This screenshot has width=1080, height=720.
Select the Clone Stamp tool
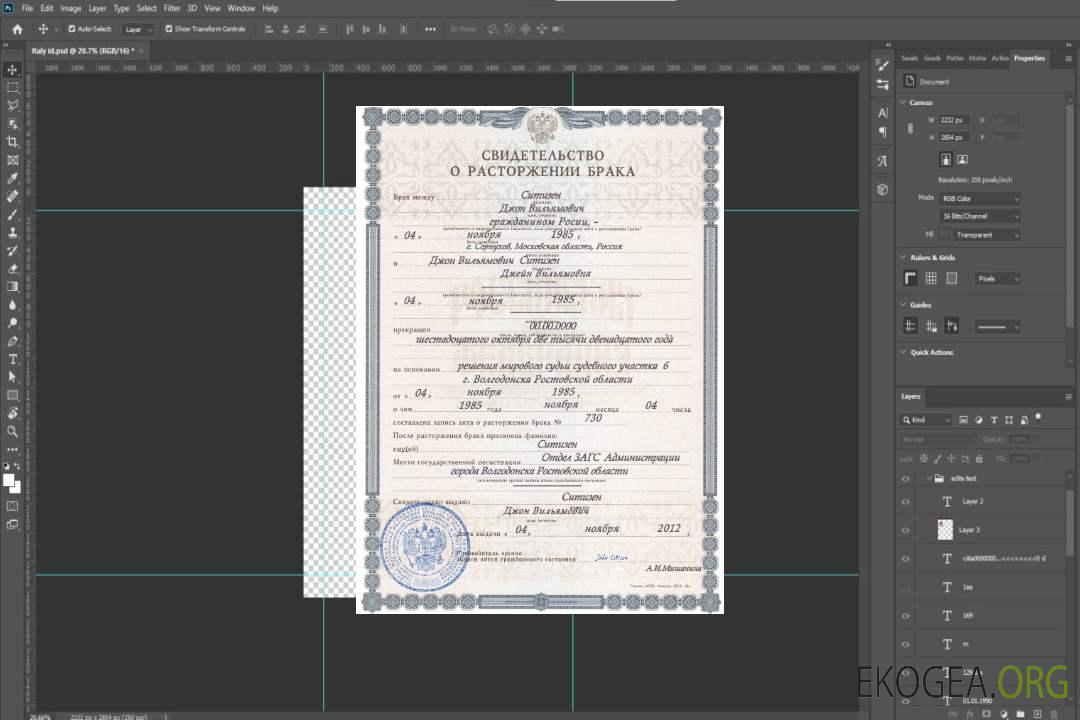12,233
